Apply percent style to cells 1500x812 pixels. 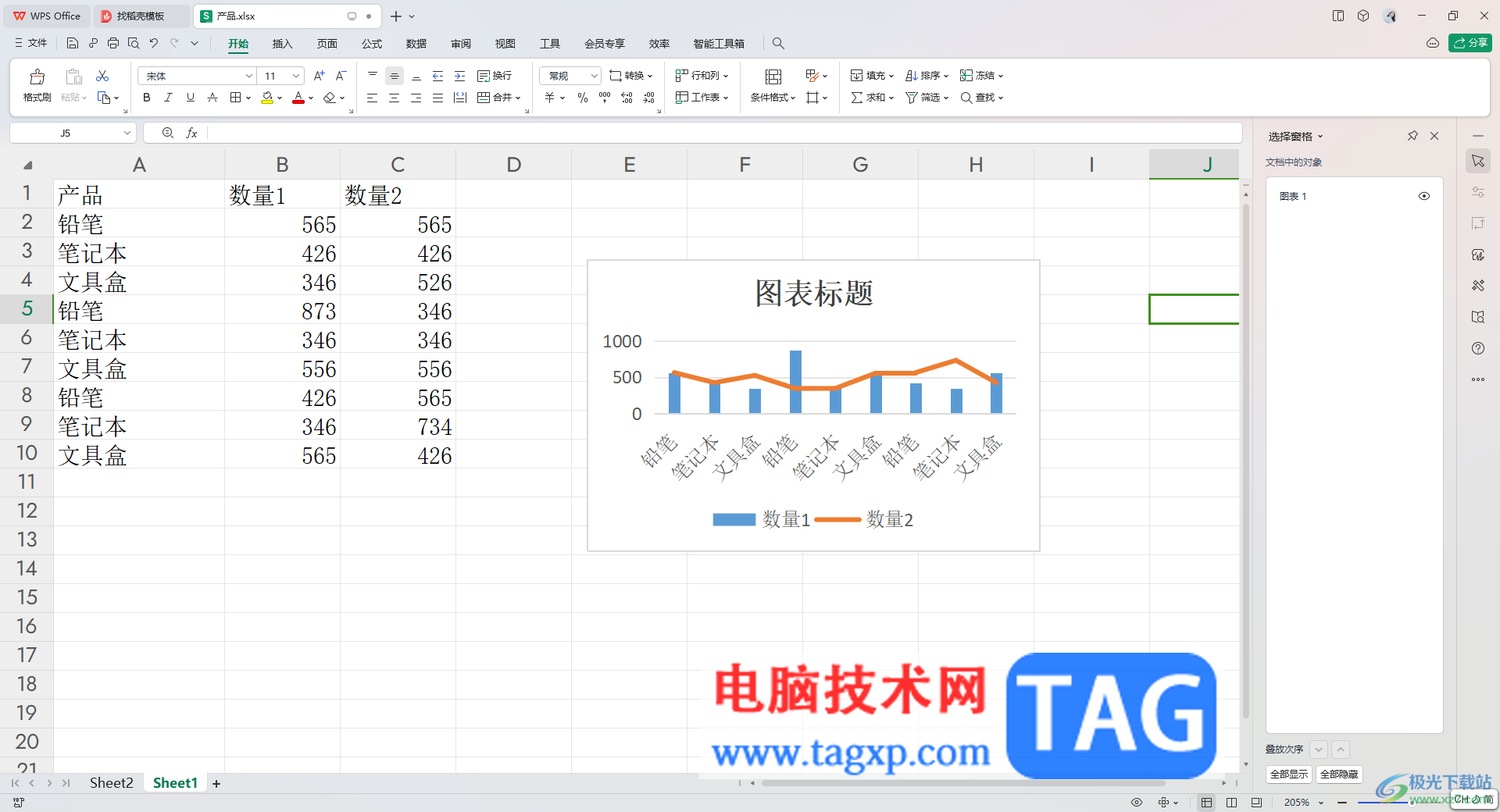pyautogui.click(x=583, y=98)
